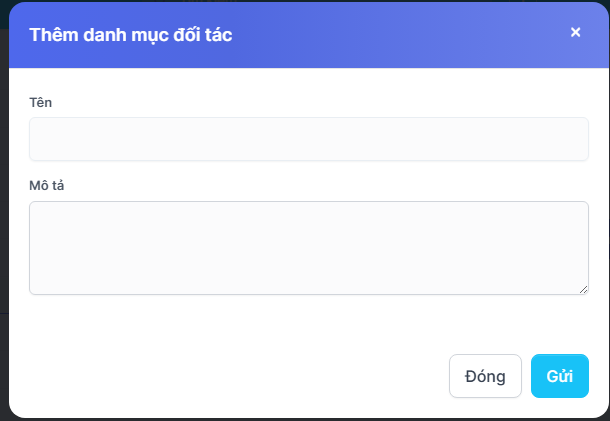Click the Thêm danh mục đối tác title
The height and width of the screenshot is (421, 610).
(x=131, y=35)
